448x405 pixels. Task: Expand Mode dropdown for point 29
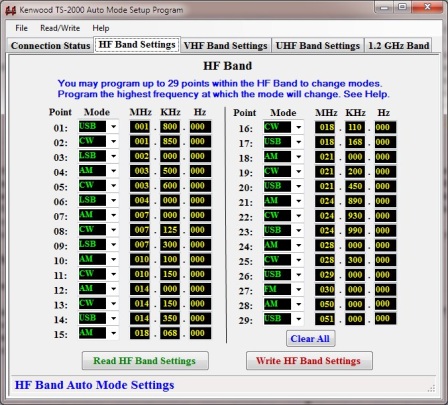(x=298, y=319)
